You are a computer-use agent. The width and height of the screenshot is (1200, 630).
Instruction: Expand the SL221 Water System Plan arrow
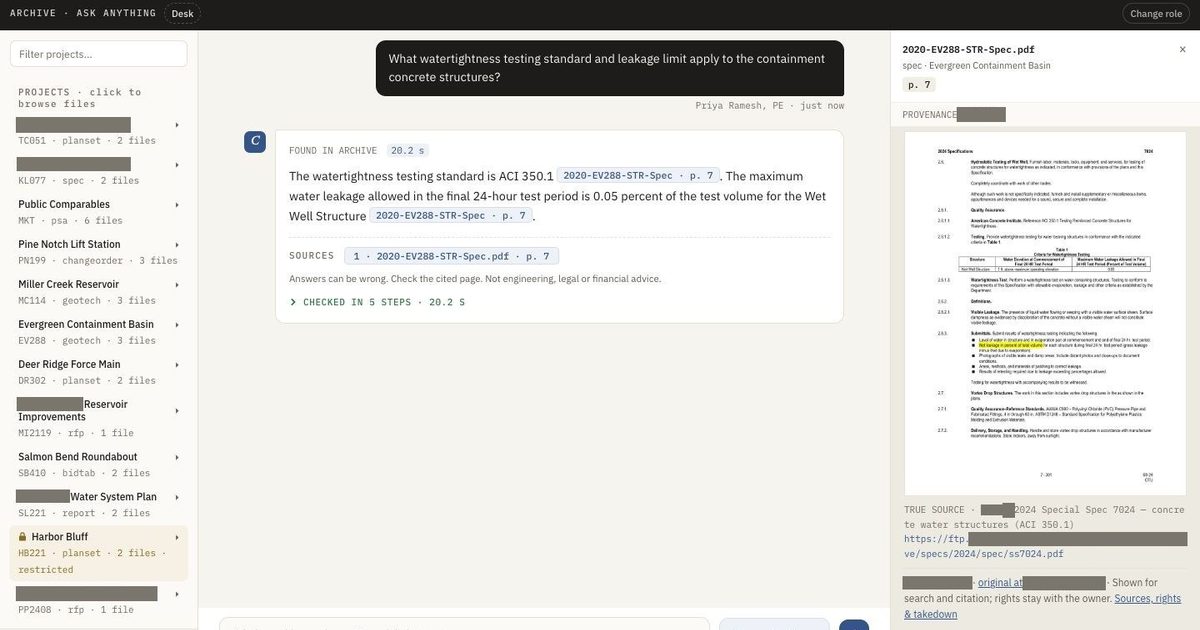pyautogui.click(x=177, y=498)
